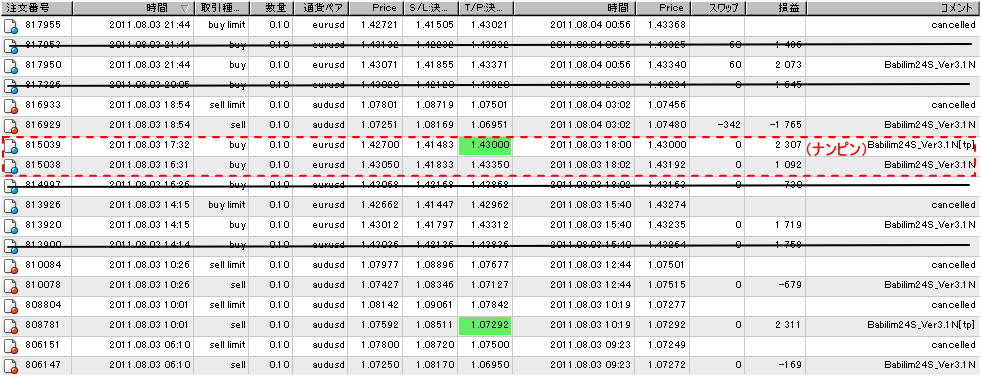Click the open price 1.42721

[x=379, y=25]
